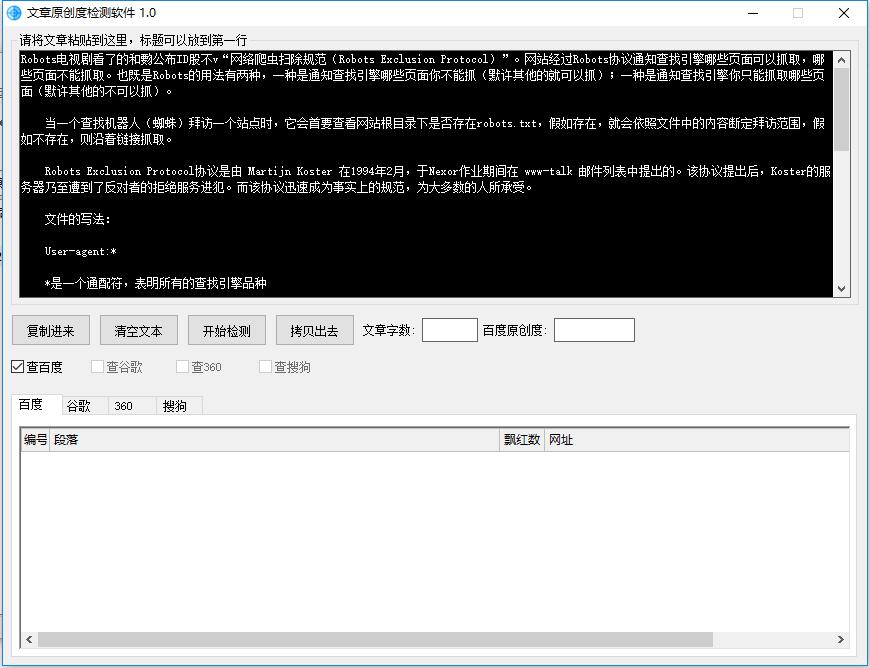
Task: Click inside the black article text area
Action: pos(426,174)
